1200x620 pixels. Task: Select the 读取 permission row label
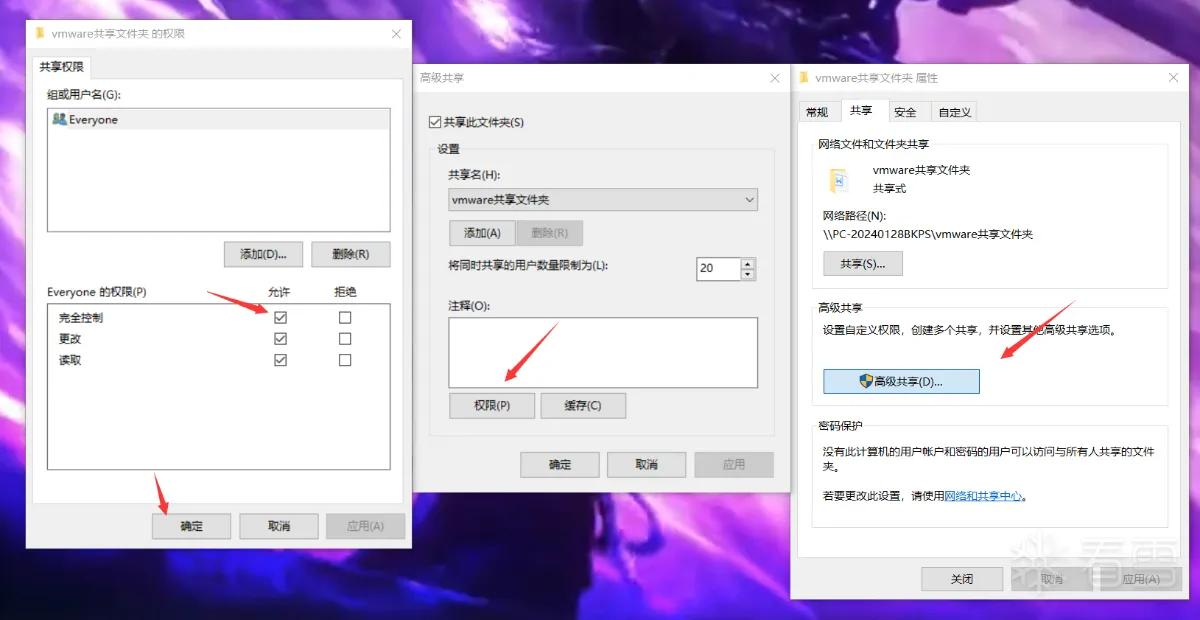click(70, 360)
